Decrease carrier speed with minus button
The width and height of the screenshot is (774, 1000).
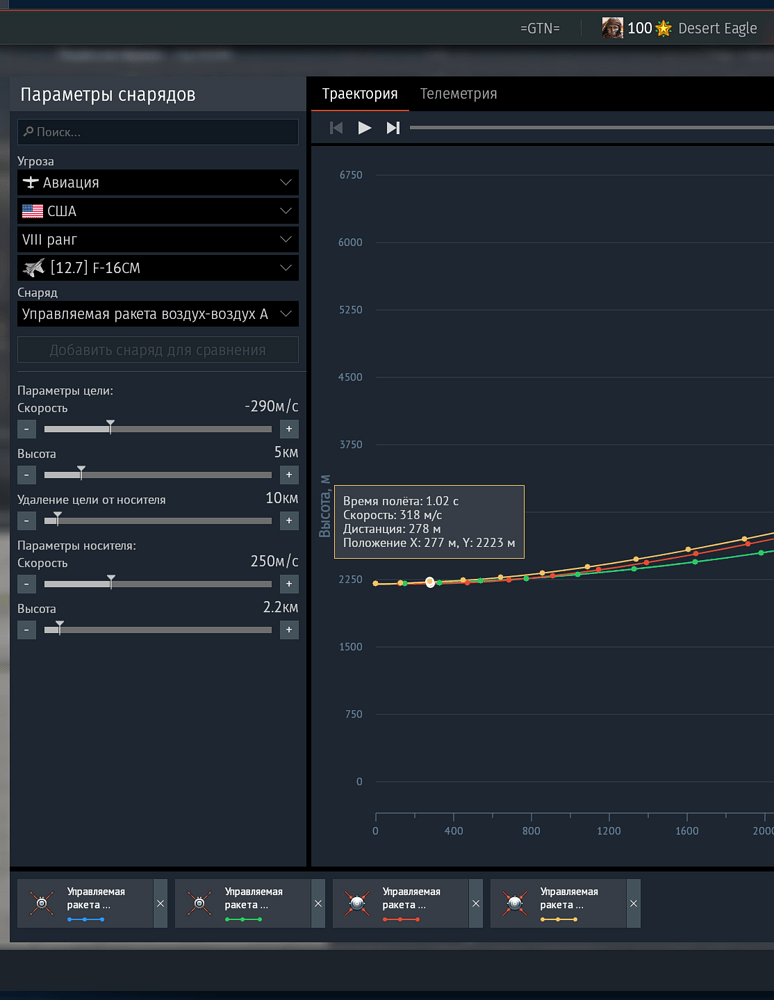(x=26, y=584)
